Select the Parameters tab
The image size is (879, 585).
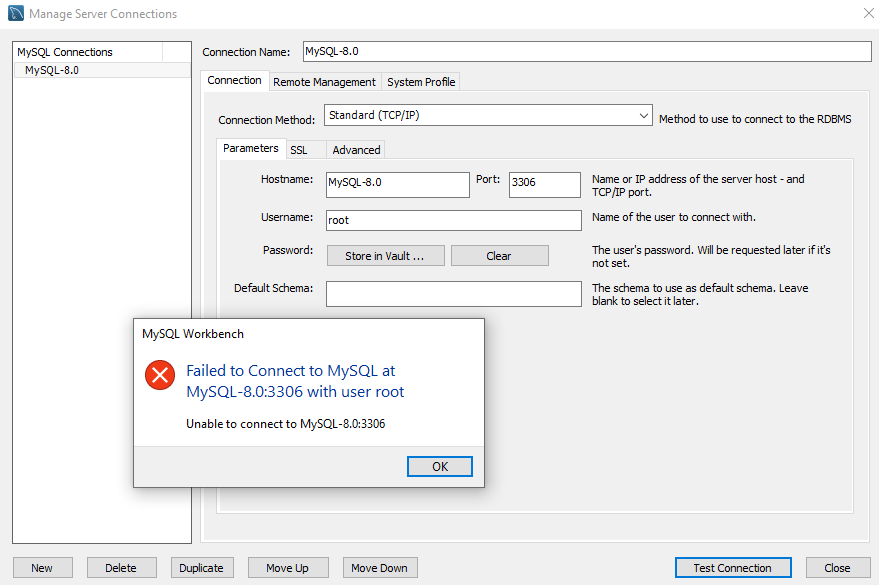point(251,148)
